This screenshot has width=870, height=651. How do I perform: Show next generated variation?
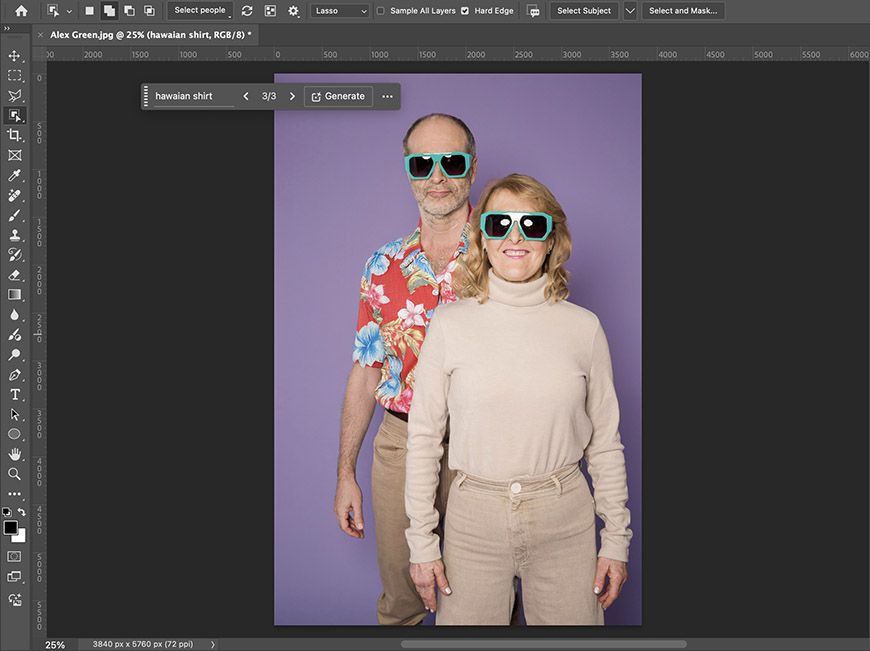(292, 96)
